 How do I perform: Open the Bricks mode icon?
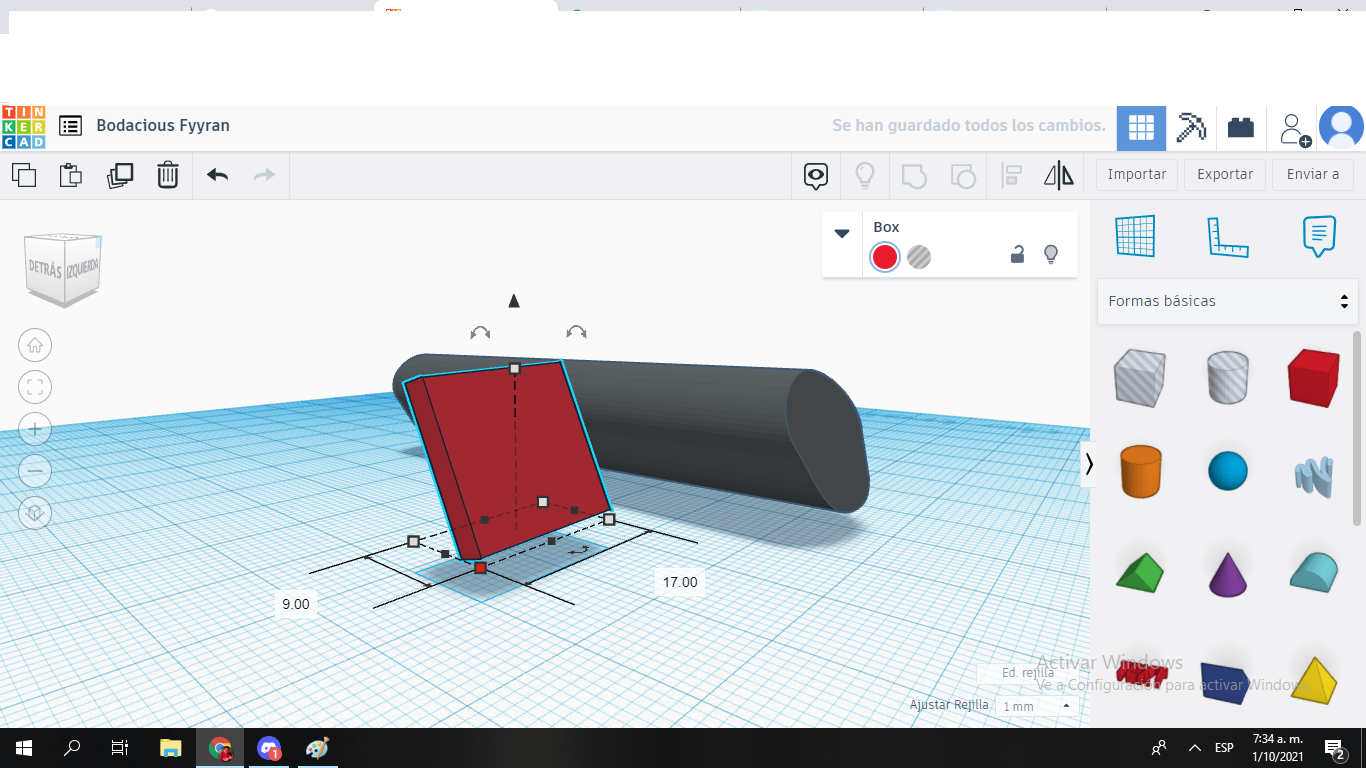[x=1241, y=127]
